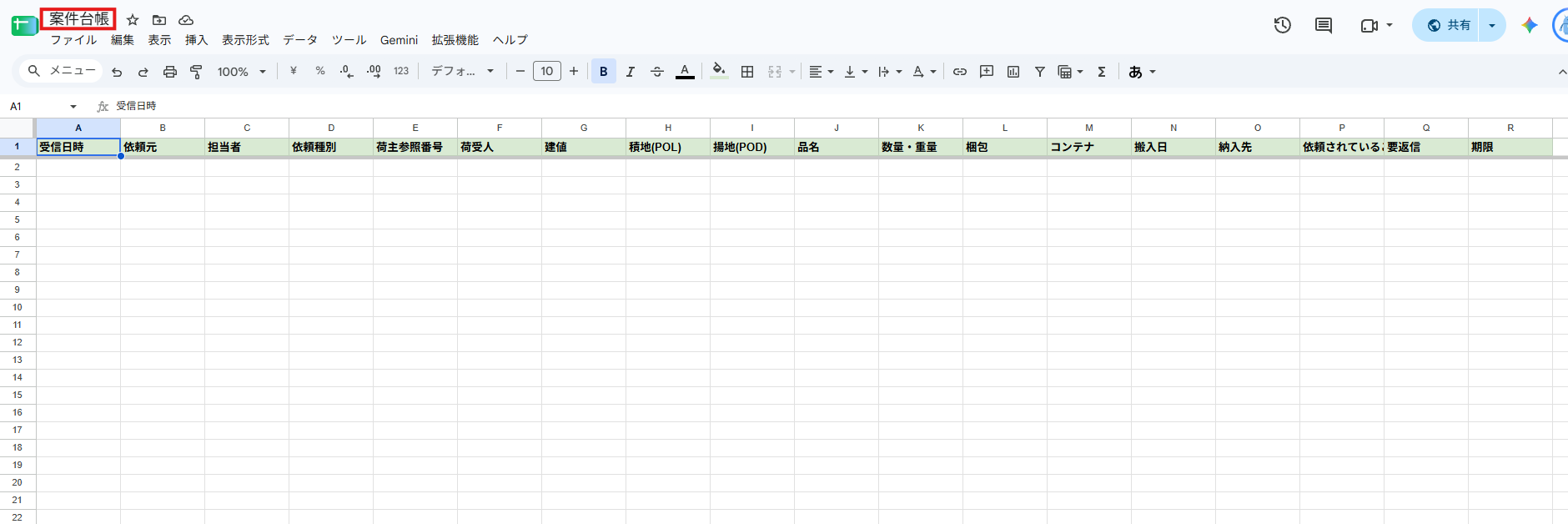
Task: Open the 拡張機能 menu
Action: [455, 40]
